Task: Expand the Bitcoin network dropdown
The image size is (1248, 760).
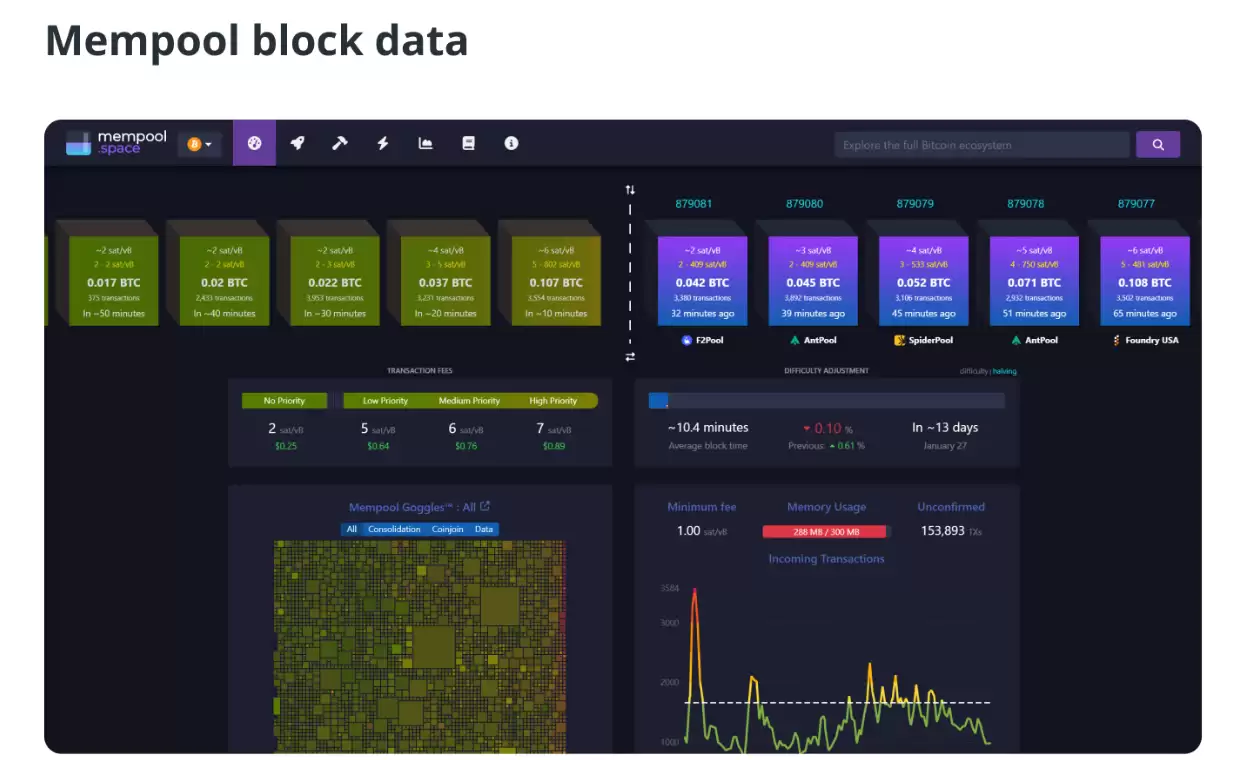Action: (200, 144)
